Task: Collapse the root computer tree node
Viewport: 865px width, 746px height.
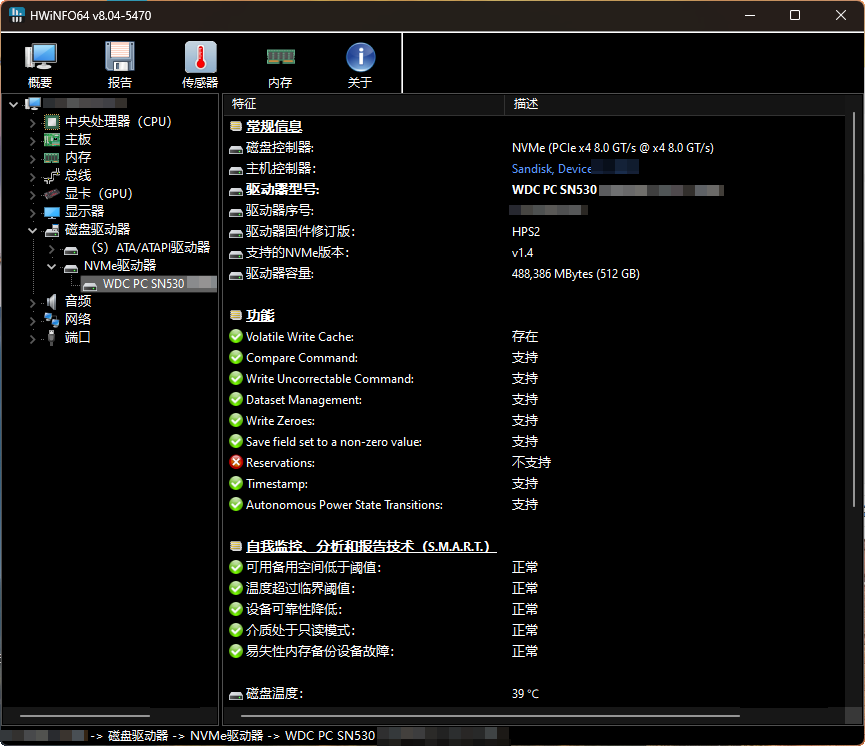Action: (x=14, y=104)
